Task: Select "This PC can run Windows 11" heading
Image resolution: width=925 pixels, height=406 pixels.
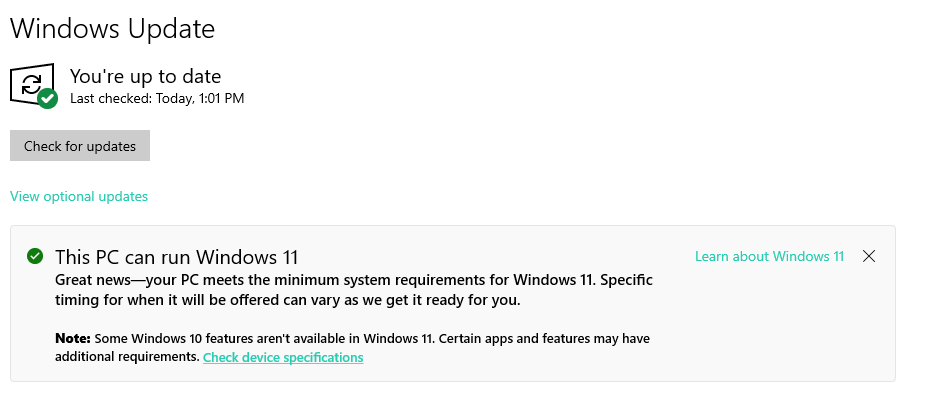Action: tap(177, 257)
